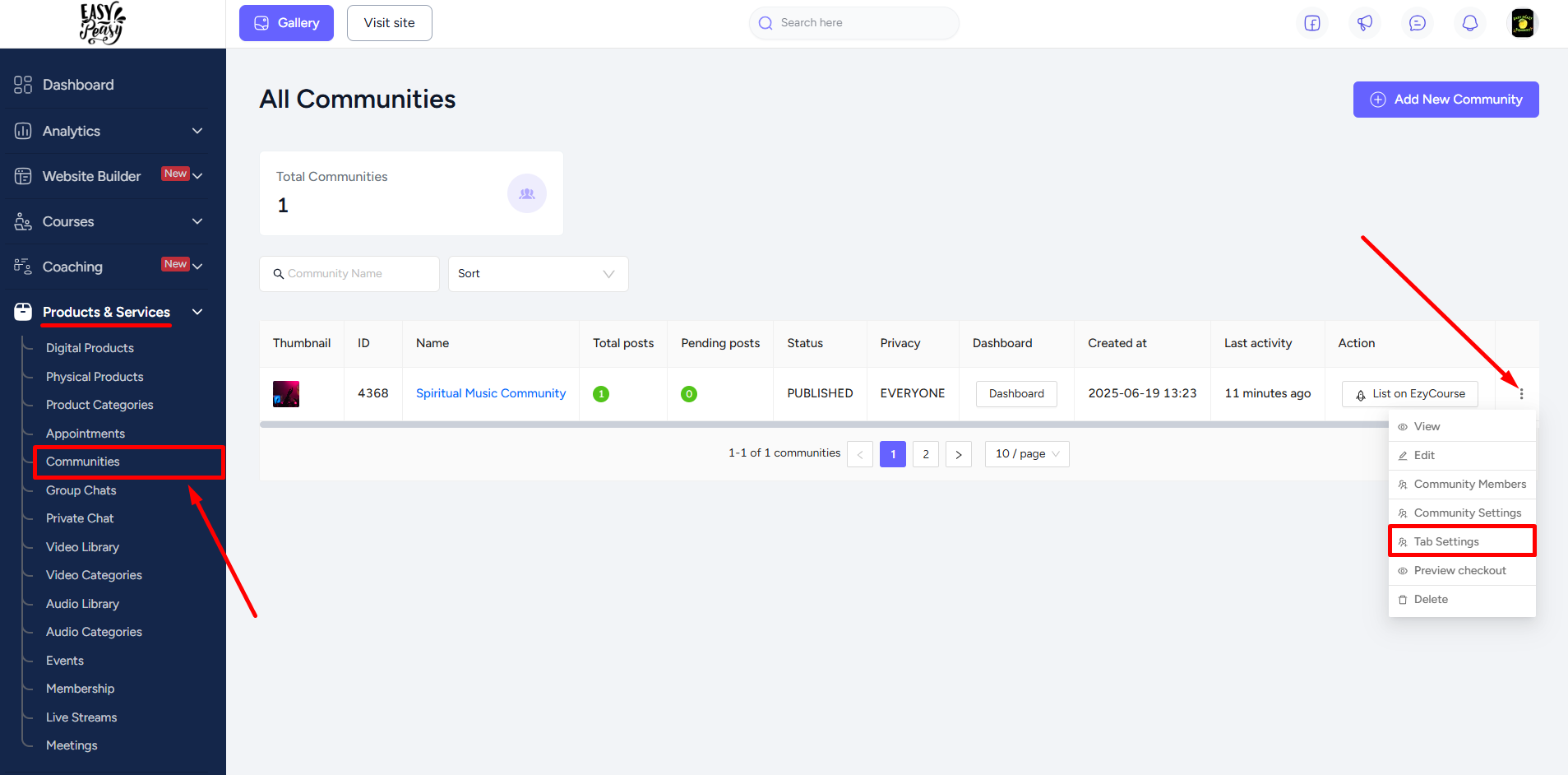Click the Visit site button

[390, 23]
